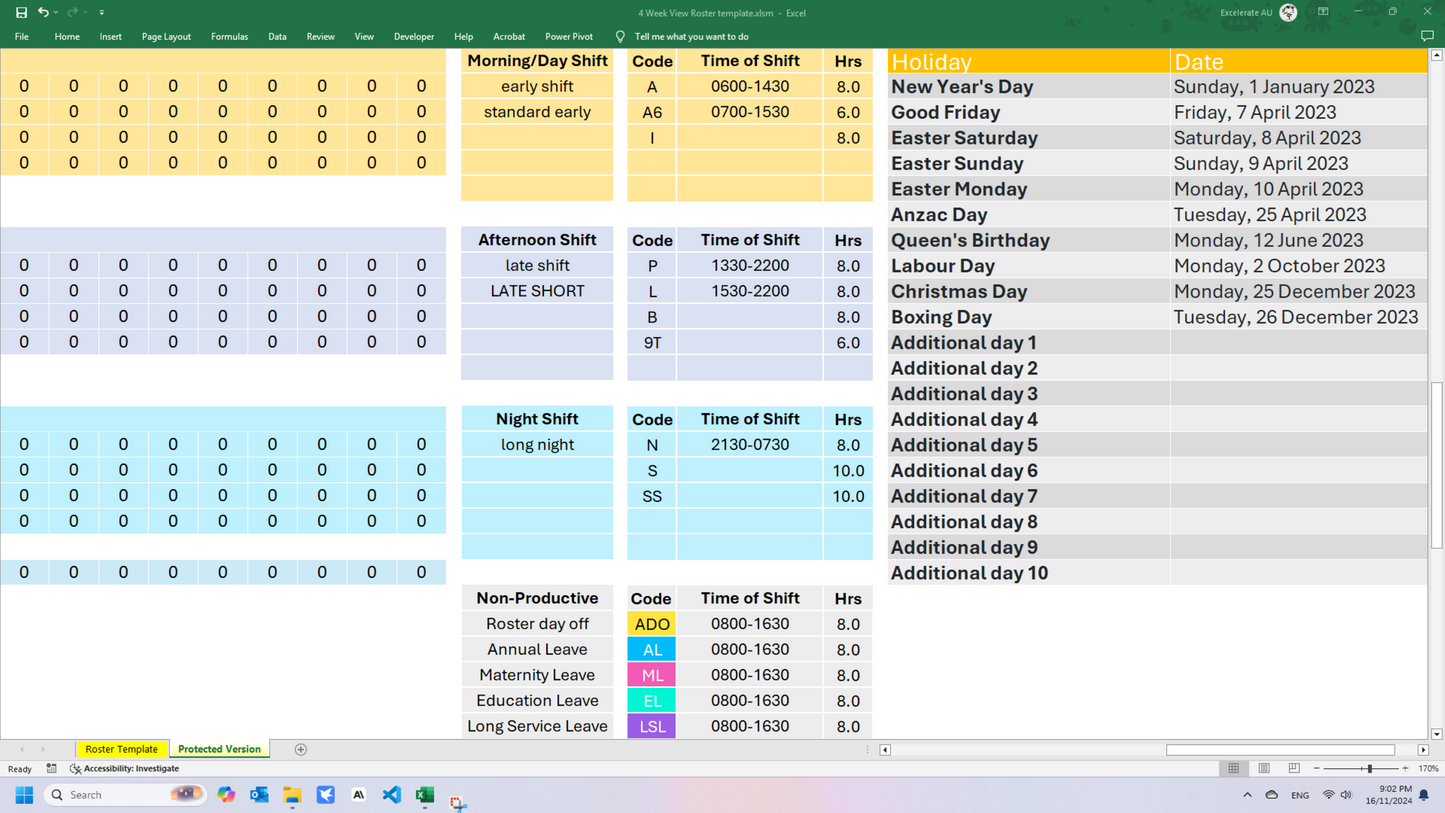Image resolution: width=1445 pixels, height=813 pixels.
Task: Click the Save icon in Quick Access Toolbar
Action: coord(21,13)
